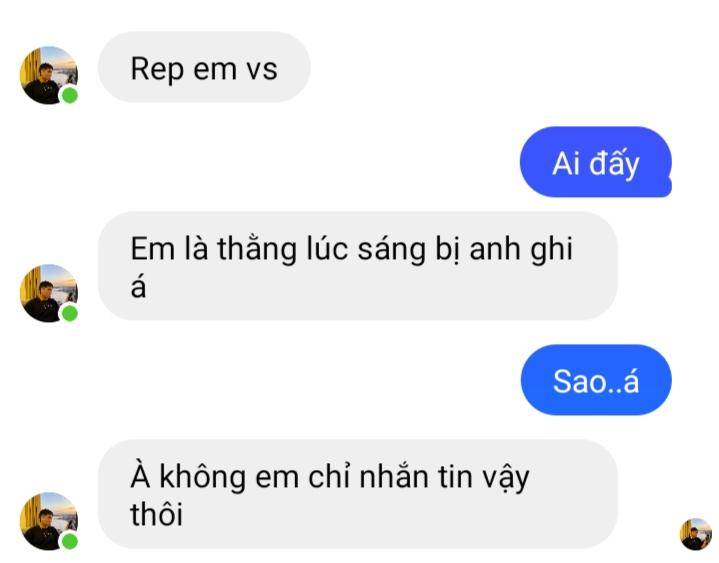Click online status dot on middle avatar

click(x=70, y=314)
